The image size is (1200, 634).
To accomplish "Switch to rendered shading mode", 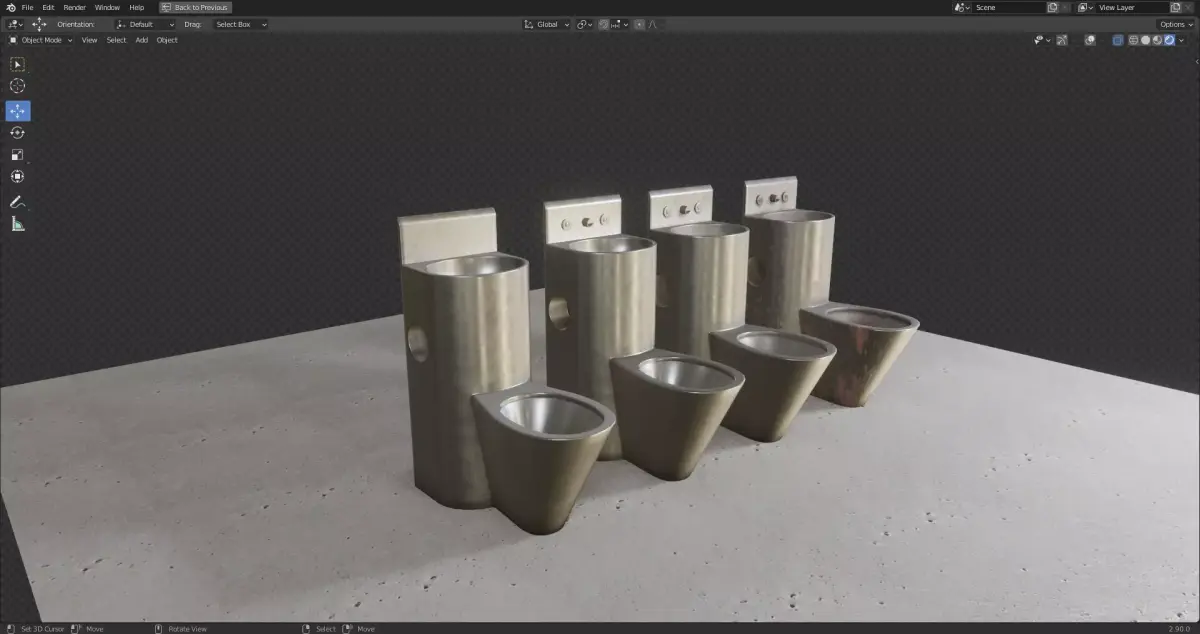I will coord(1168,40).
